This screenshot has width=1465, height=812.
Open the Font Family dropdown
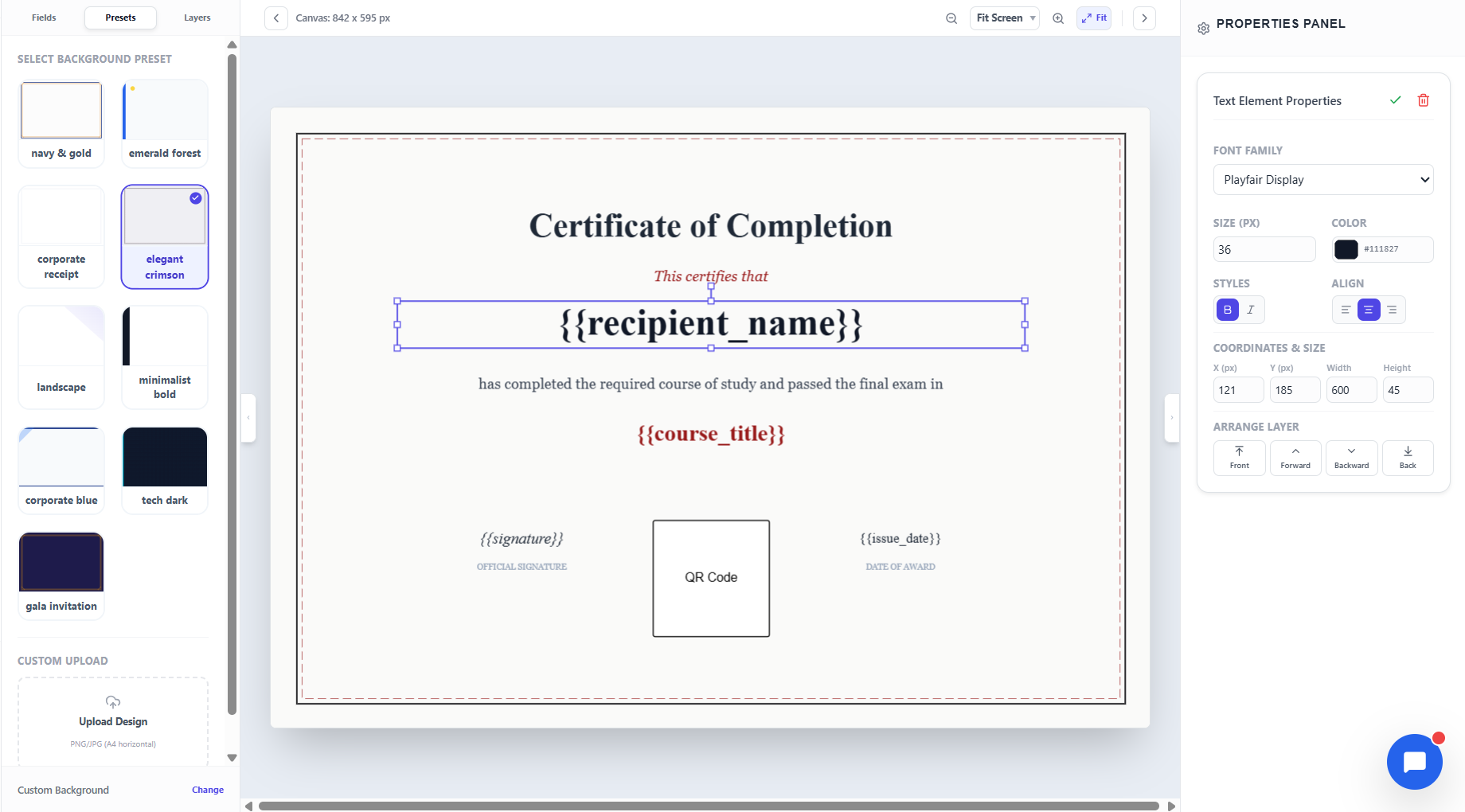[x=1323, y=180]
